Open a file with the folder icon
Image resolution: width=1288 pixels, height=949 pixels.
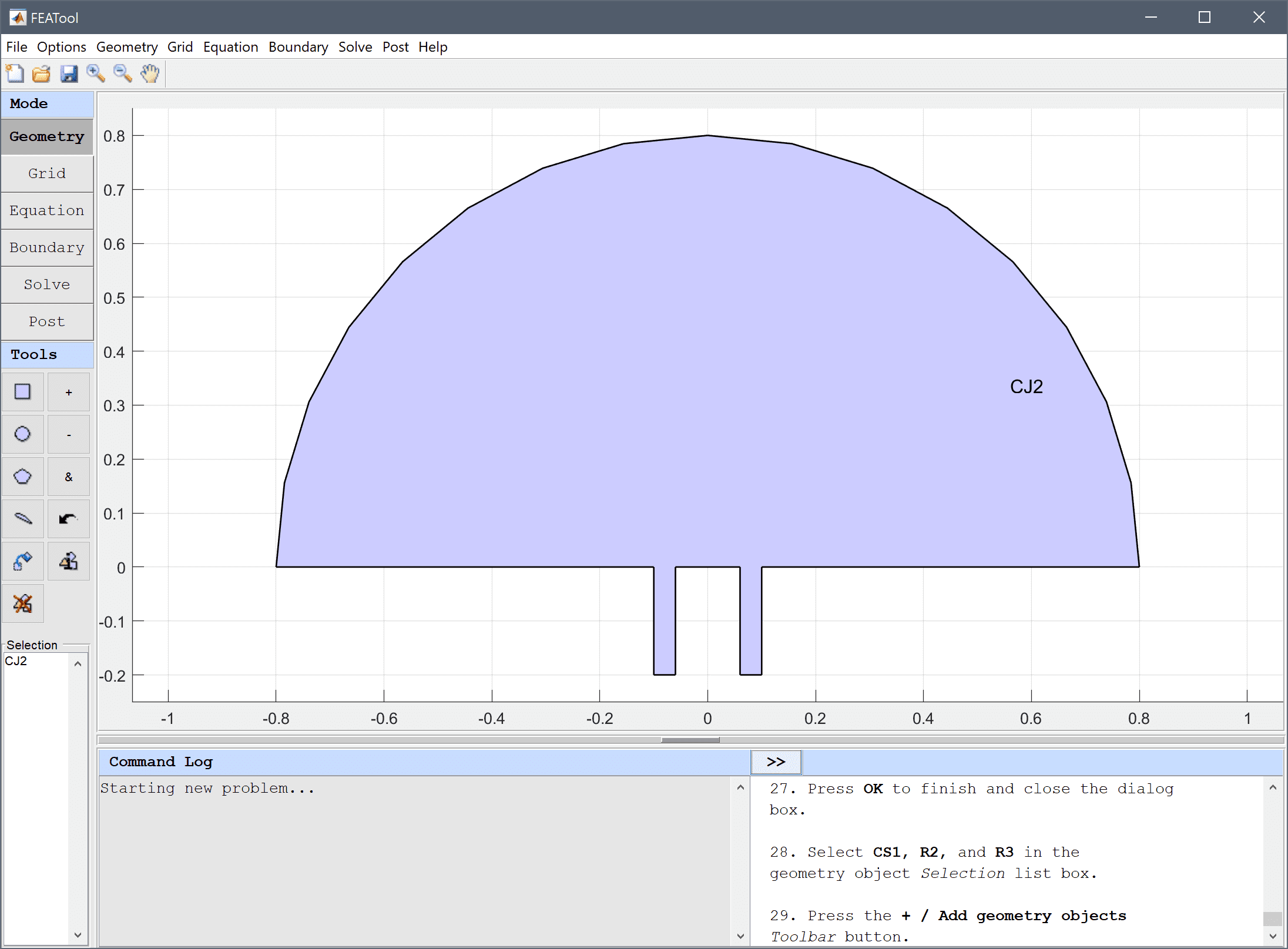(41, 73)
